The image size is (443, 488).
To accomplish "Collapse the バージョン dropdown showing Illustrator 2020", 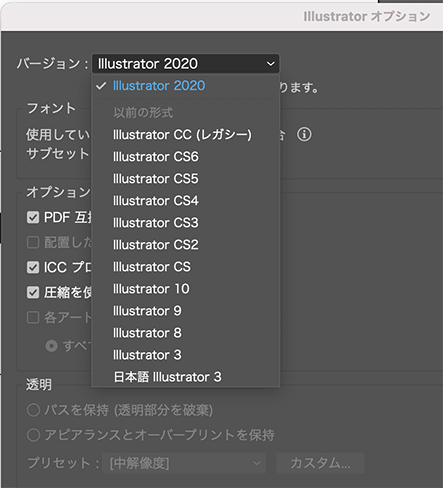I will coord(186,63).
